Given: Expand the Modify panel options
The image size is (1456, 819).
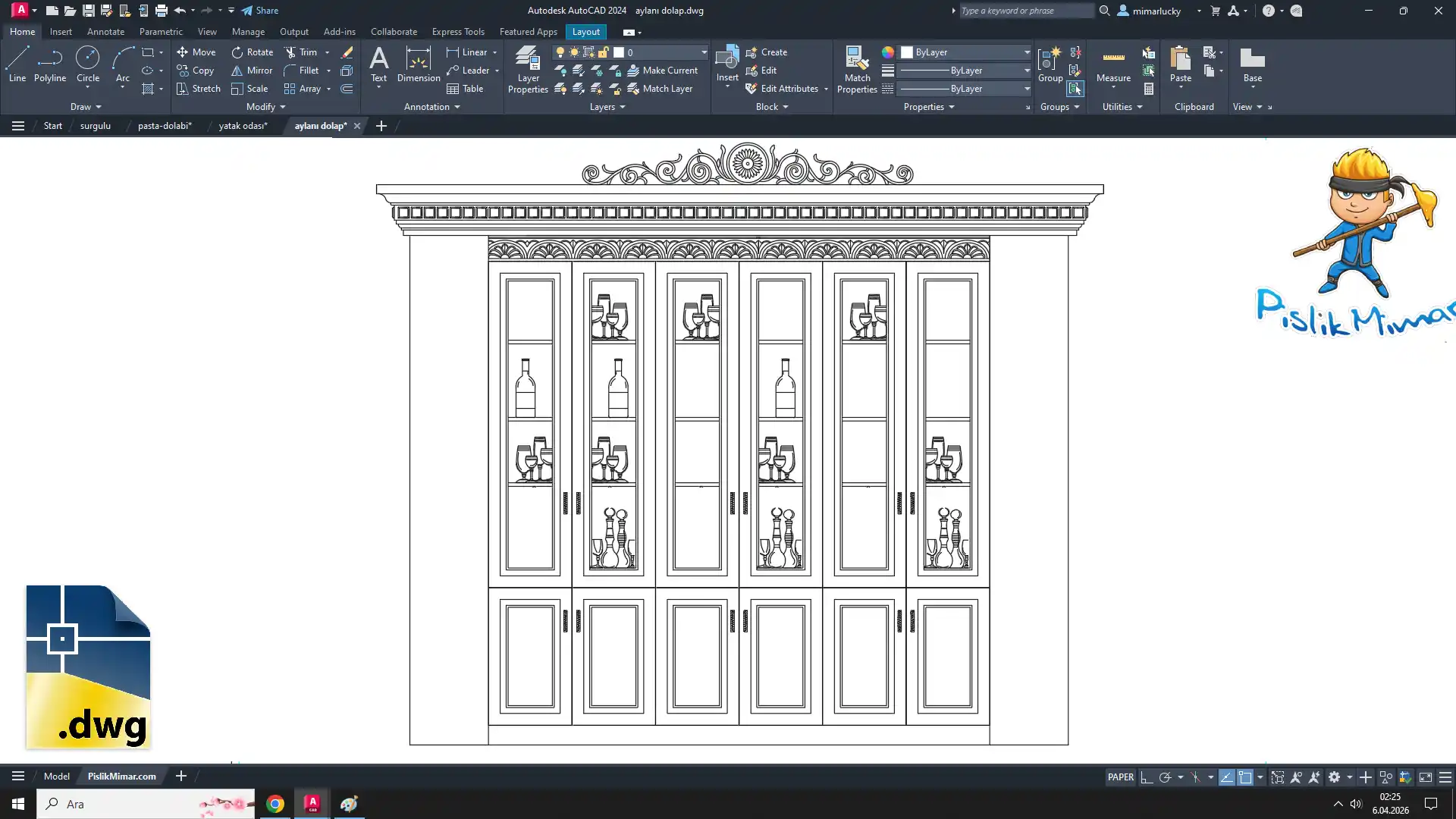Looking at the screenshot, I should point(266,107).
